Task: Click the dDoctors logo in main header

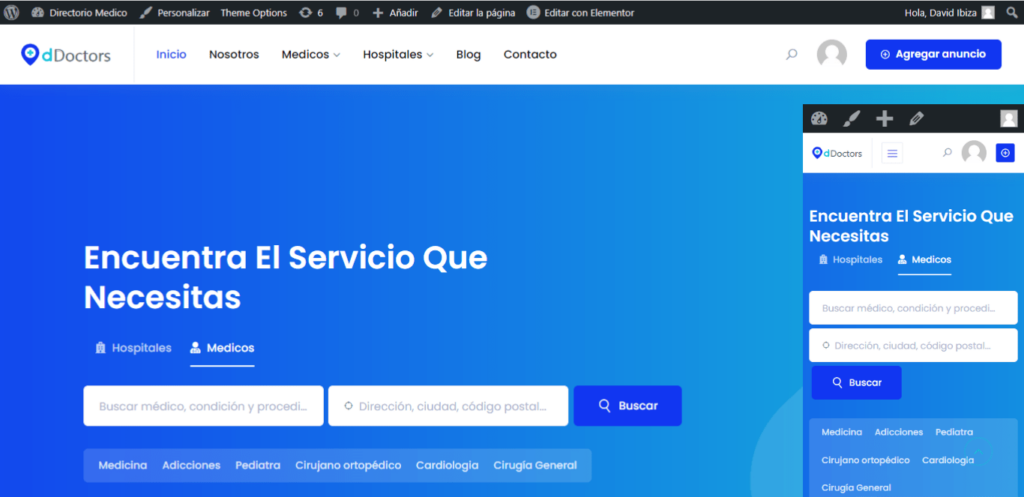Action: (x=66, y=55)
